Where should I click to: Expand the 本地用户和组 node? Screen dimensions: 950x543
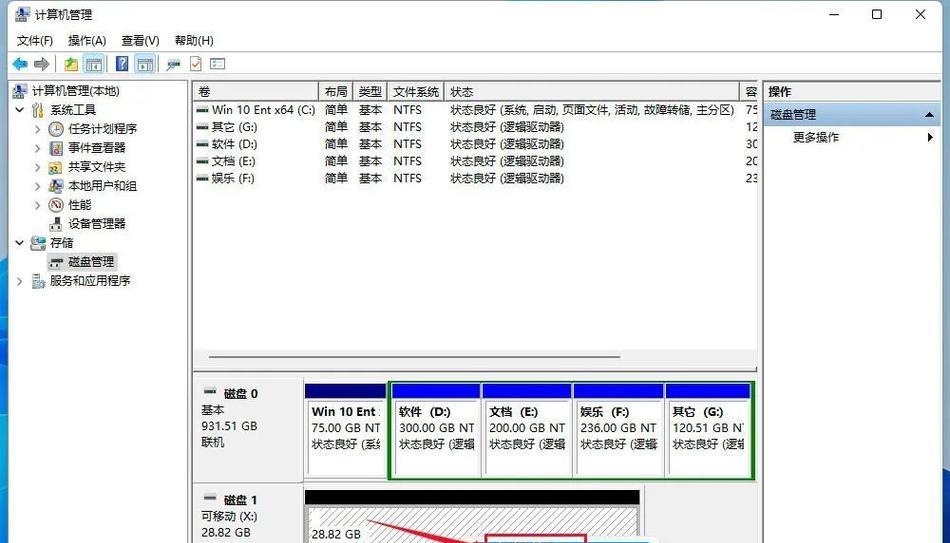pos(38,186)
